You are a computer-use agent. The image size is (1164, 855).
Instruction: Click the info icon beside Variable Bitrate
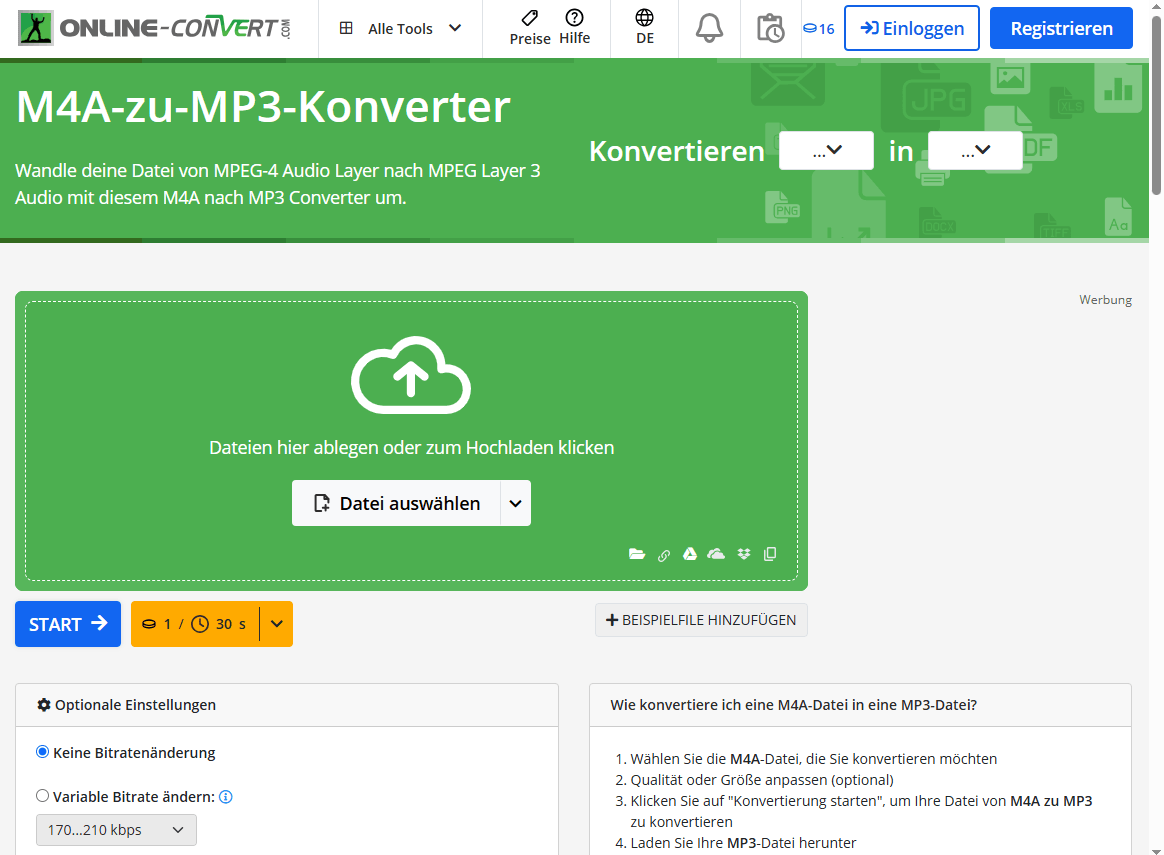226,797
